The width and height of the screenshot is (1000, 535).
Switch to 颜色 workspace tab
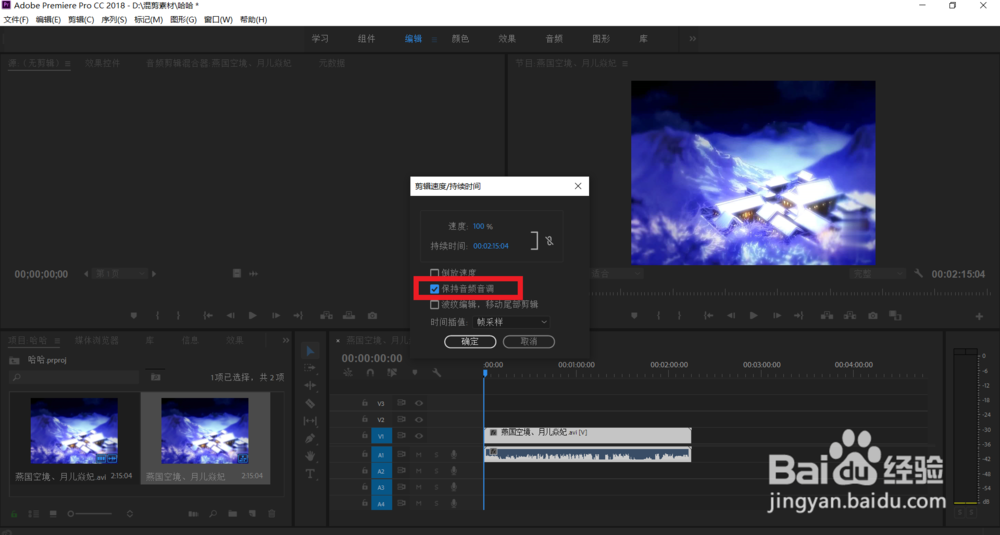tap(460, 39)
